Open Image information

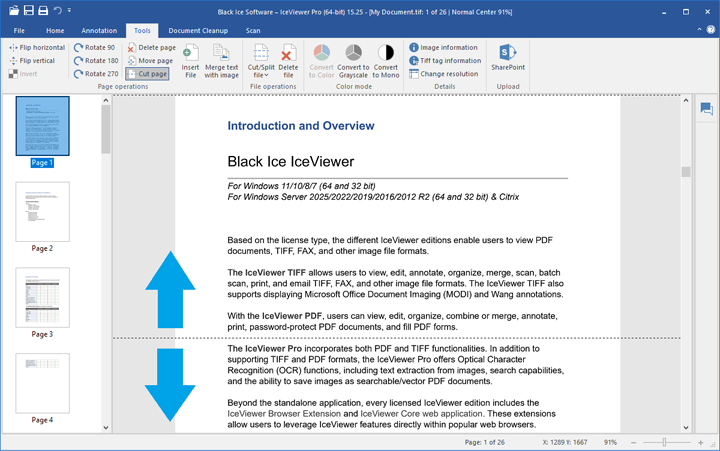point(444,47)
